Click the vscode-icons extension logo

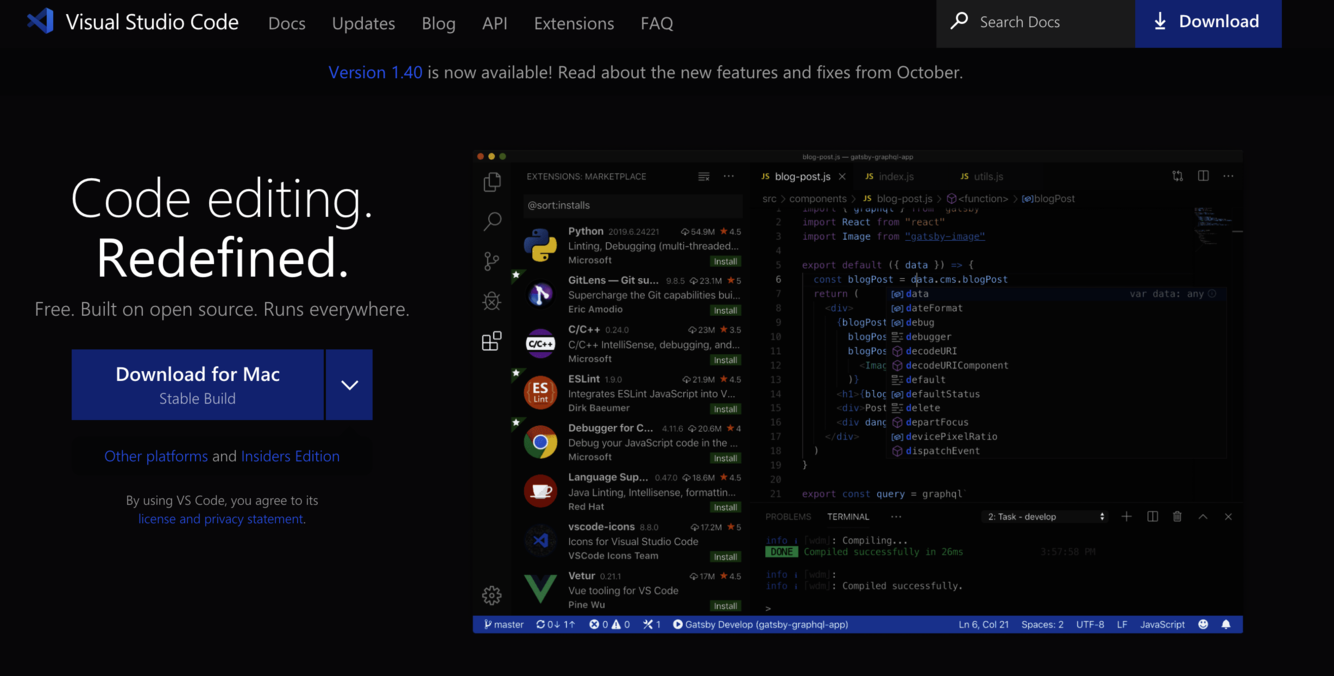tap(541, 540)
